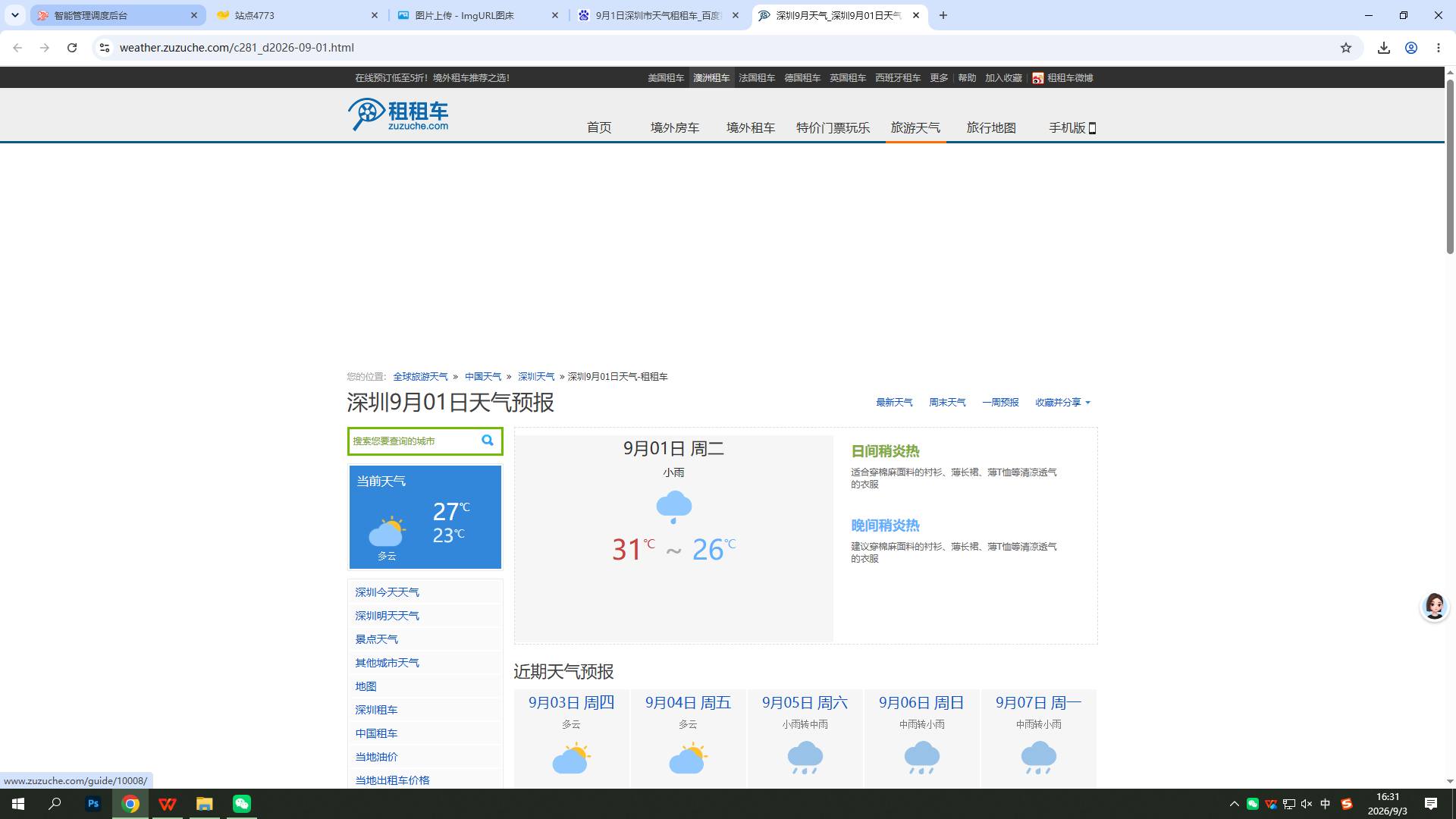Screen dimensions: 1456x819
Task: Open 手机版 navigation item
Action: click(1072, 127)
